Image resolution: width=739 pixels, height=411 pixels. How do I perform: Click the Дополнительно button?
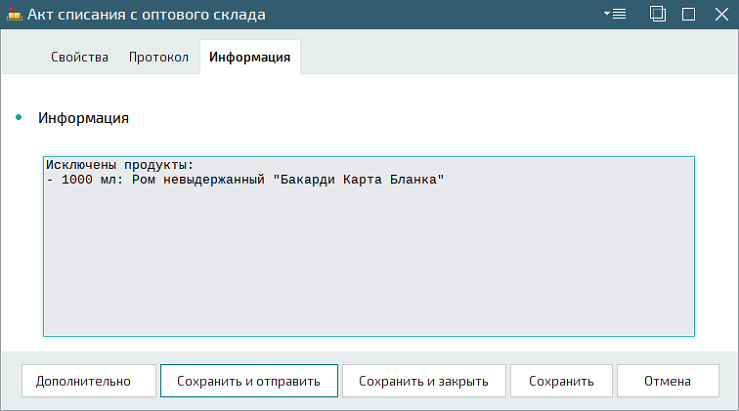[89, 381]
